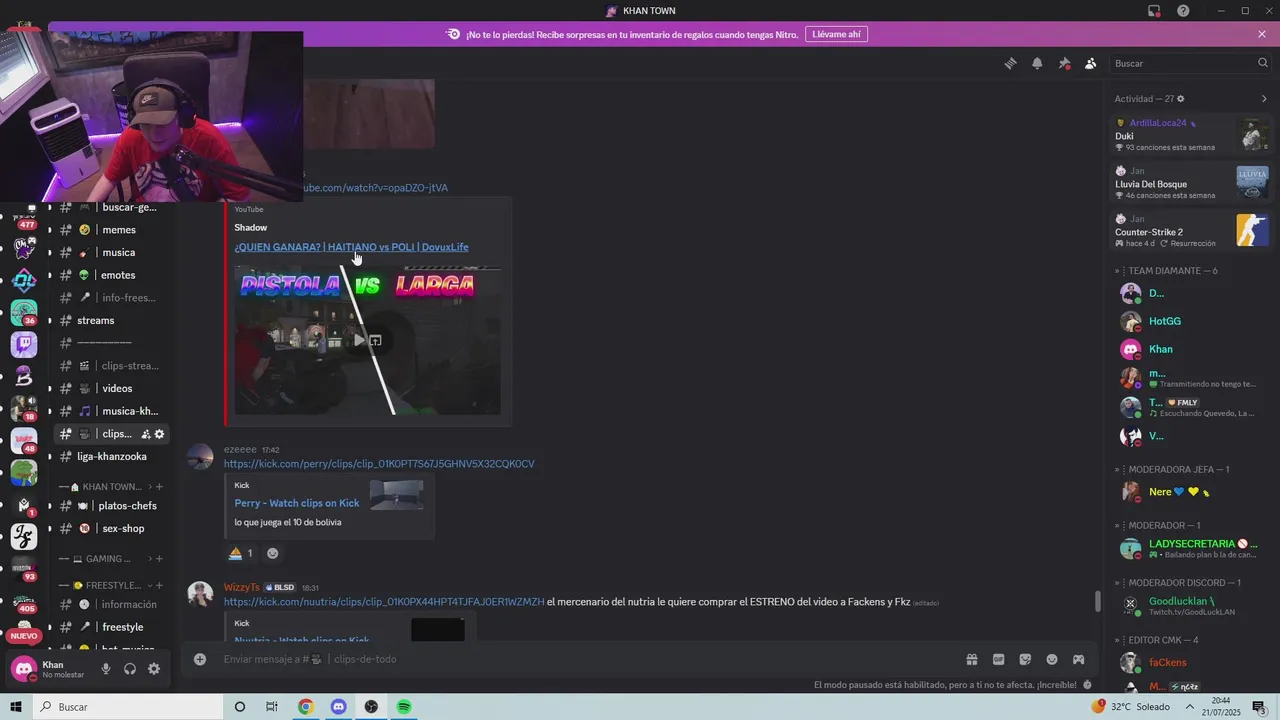Viewport: 1280px width, 720px height.
Task: Open the emotes channel
Action: 110,275
